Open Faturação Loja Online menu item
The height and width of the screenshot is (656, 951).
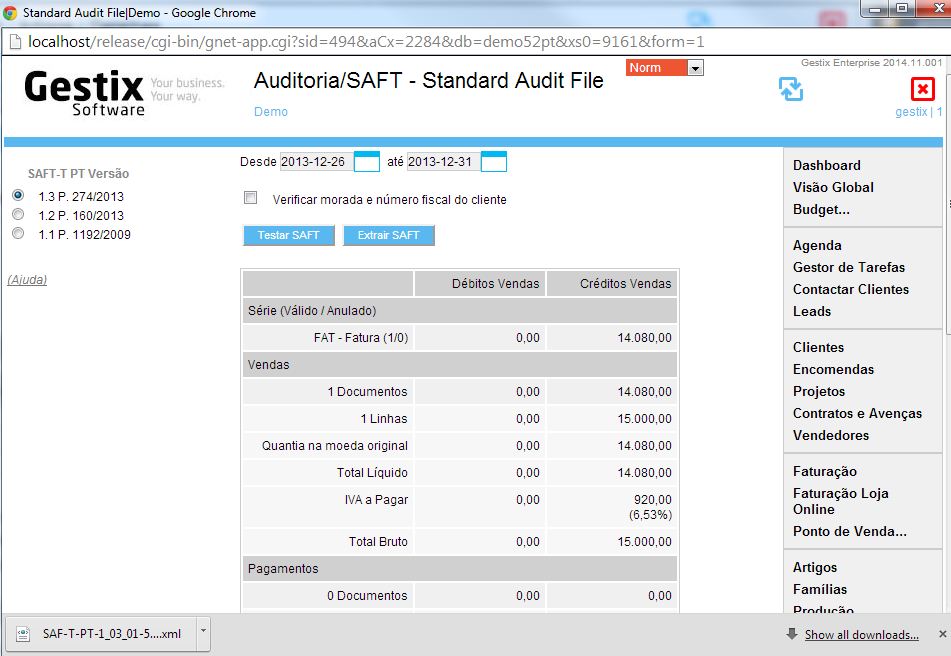pos(841,501)
